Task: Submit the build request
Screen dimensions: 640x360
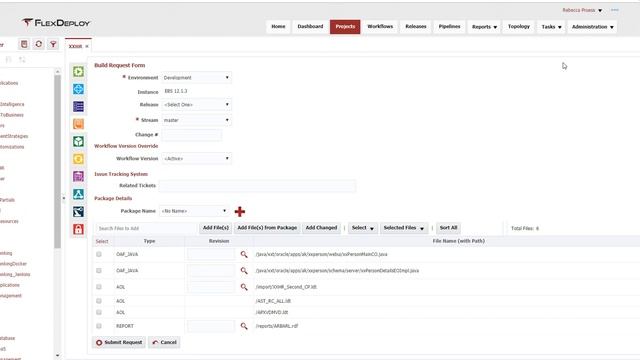Action: (x=119, y=342)
